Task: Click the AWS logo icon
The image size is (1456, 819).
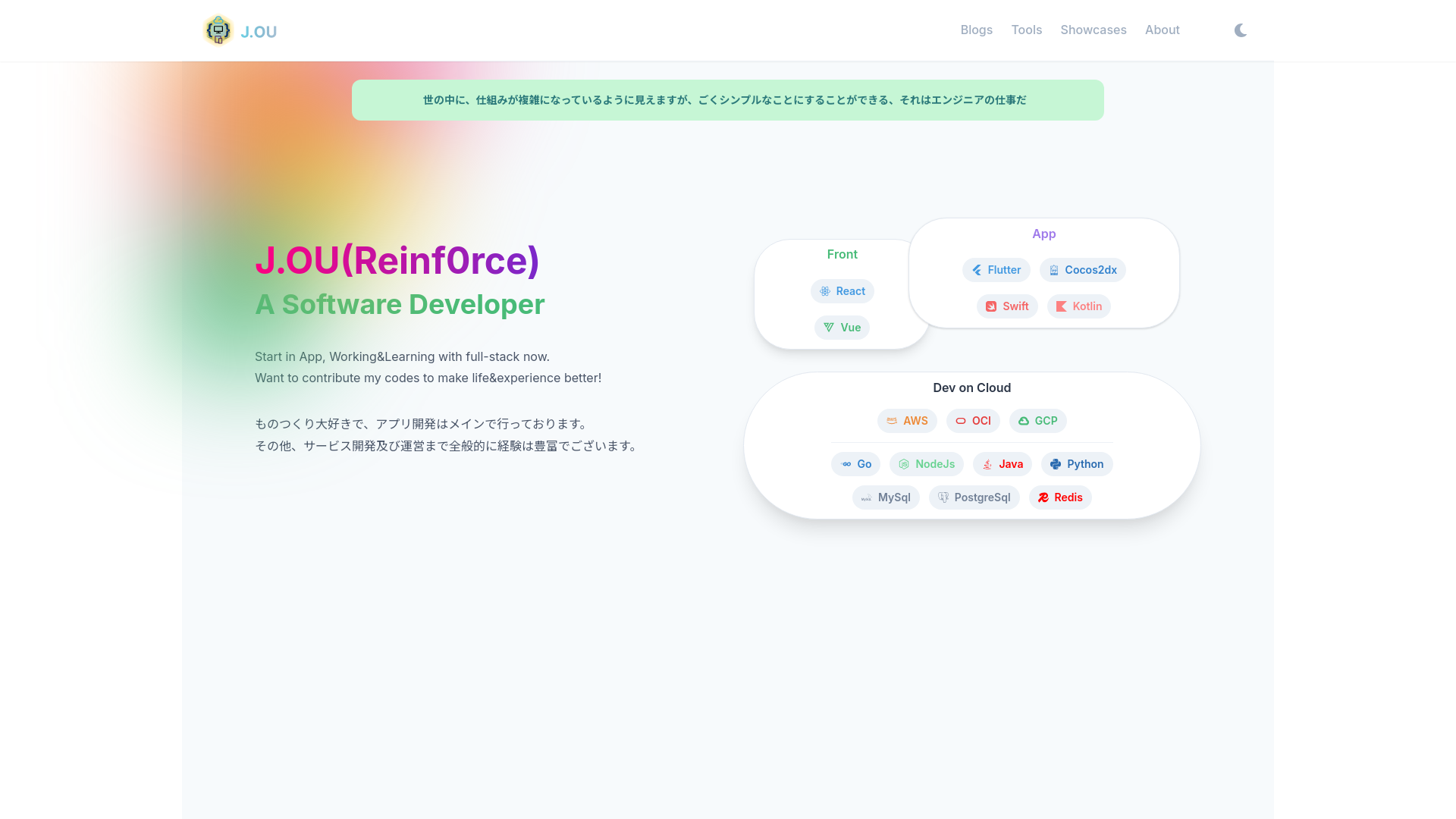Action: [892, 421]
